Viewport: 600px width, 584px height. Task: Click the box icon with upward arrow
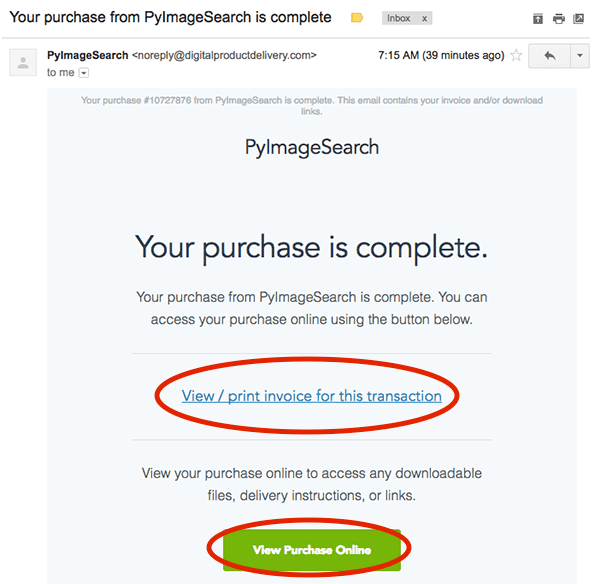coord(538,18)
